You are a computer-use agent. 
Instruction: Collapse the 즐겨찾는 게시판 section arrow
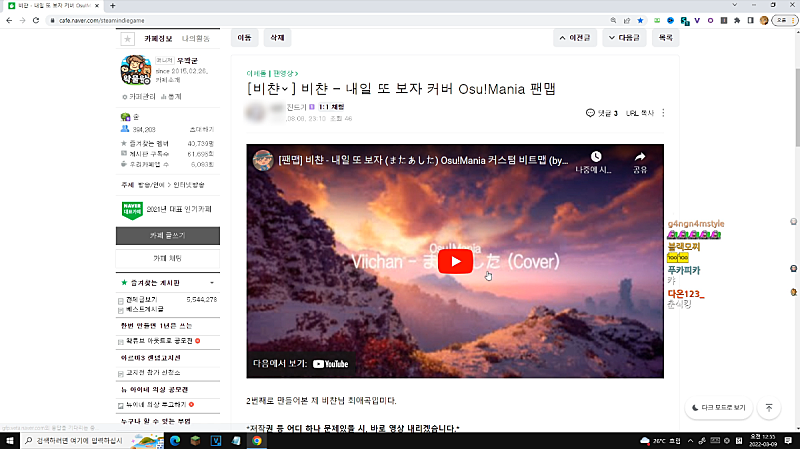212,283
